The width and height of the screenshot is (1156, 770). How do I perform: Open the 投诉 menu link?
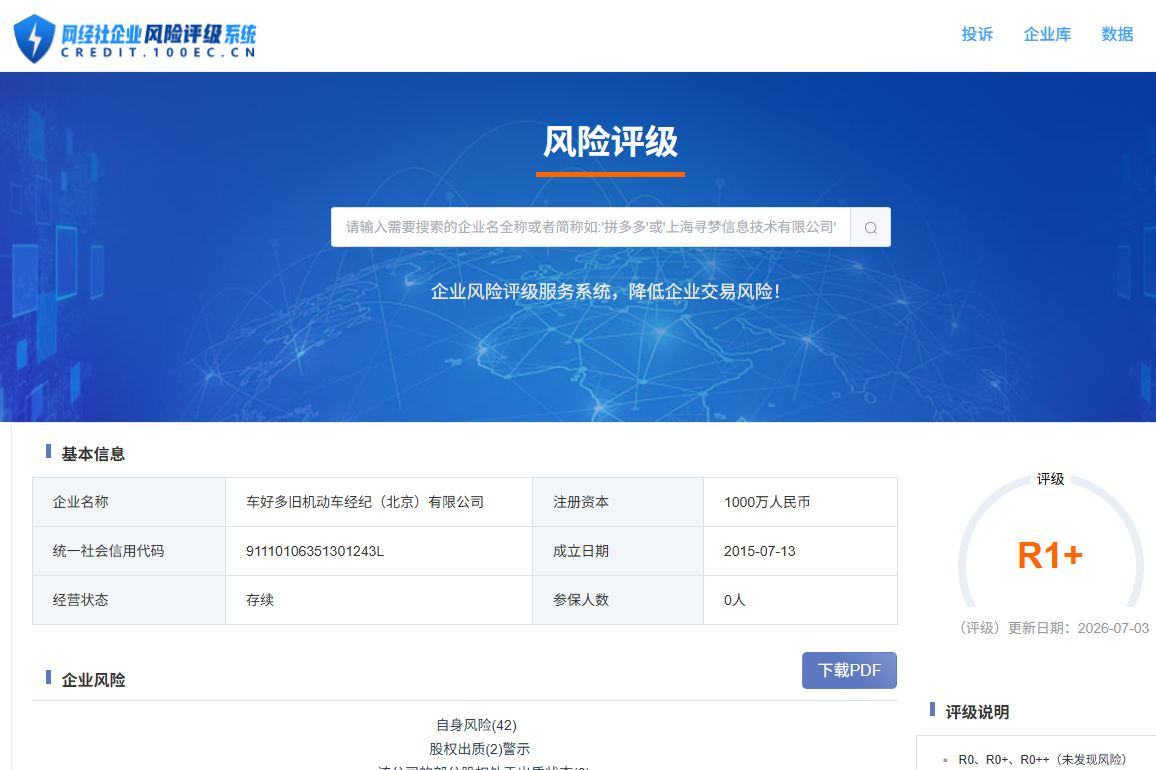[977, 34]
